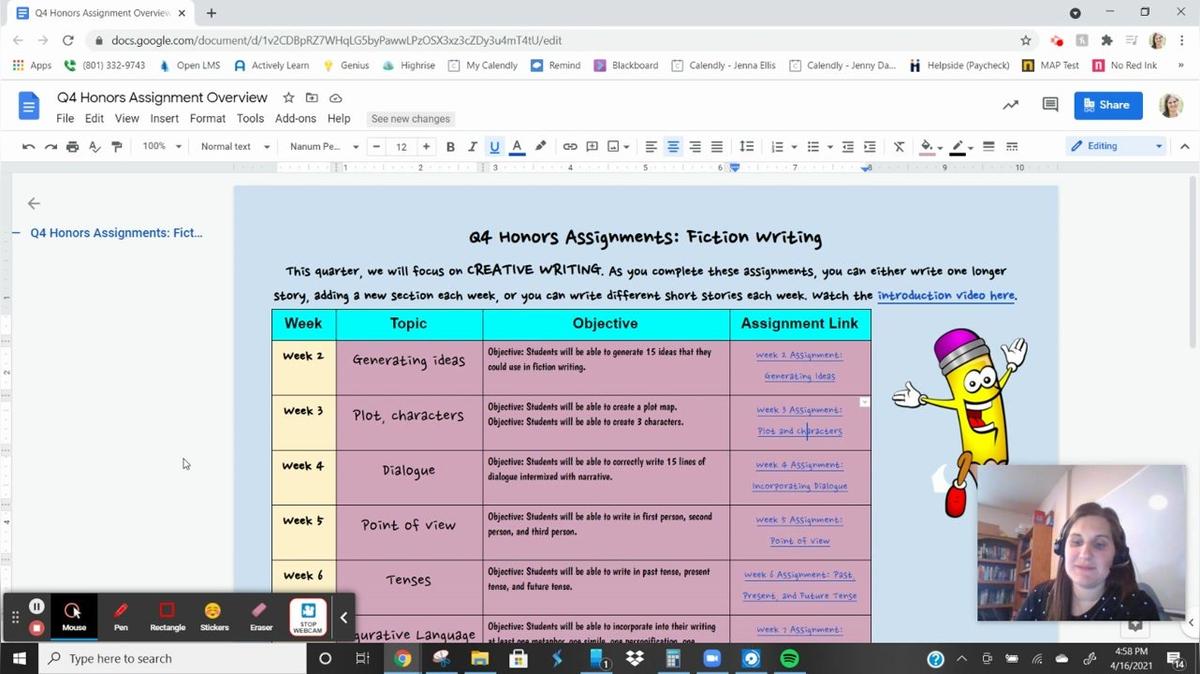
Task: Select the Paint format tool
Action: 117,146
